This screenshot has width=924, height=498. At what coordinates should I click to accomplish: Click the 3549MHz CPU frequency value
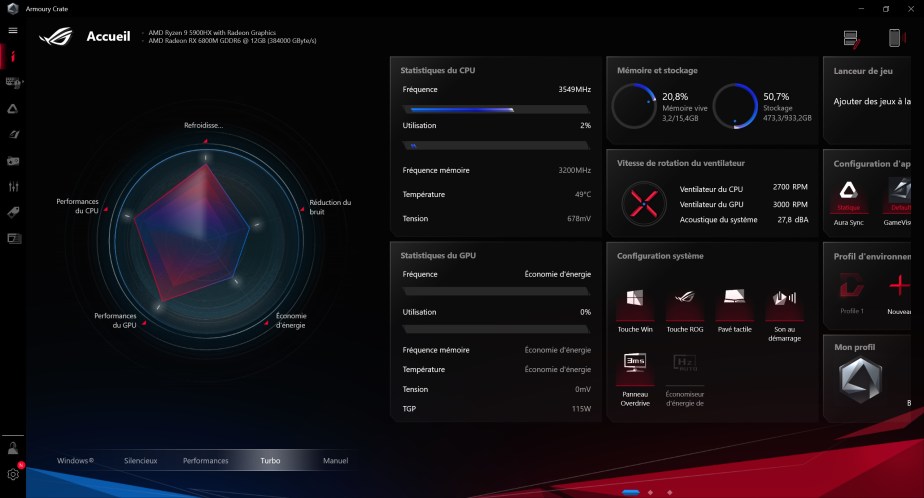pyautogui.click(x=575, y=90)
